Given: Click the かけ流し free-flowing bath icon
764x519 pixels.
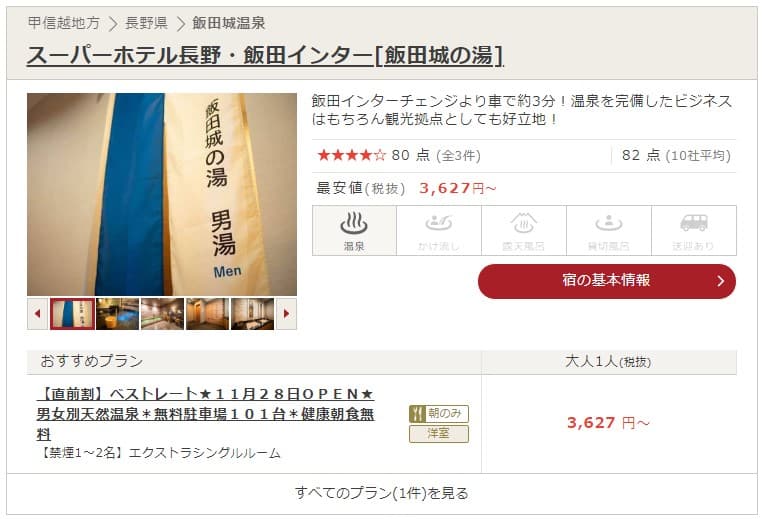Looking at the screenshot, I should coord(439,231).
